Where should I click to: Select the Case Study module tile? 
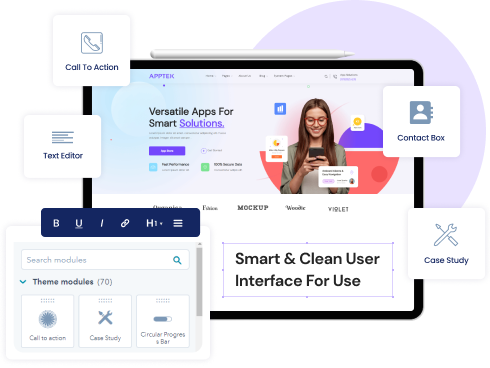tap(105, 321)
